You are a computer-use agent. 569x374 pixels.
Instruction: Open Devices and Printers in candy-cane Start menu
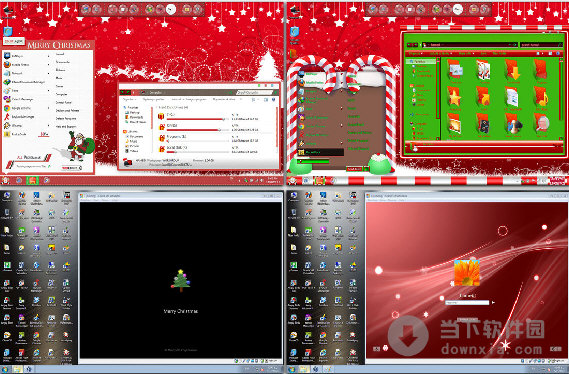tap(359, 132)
